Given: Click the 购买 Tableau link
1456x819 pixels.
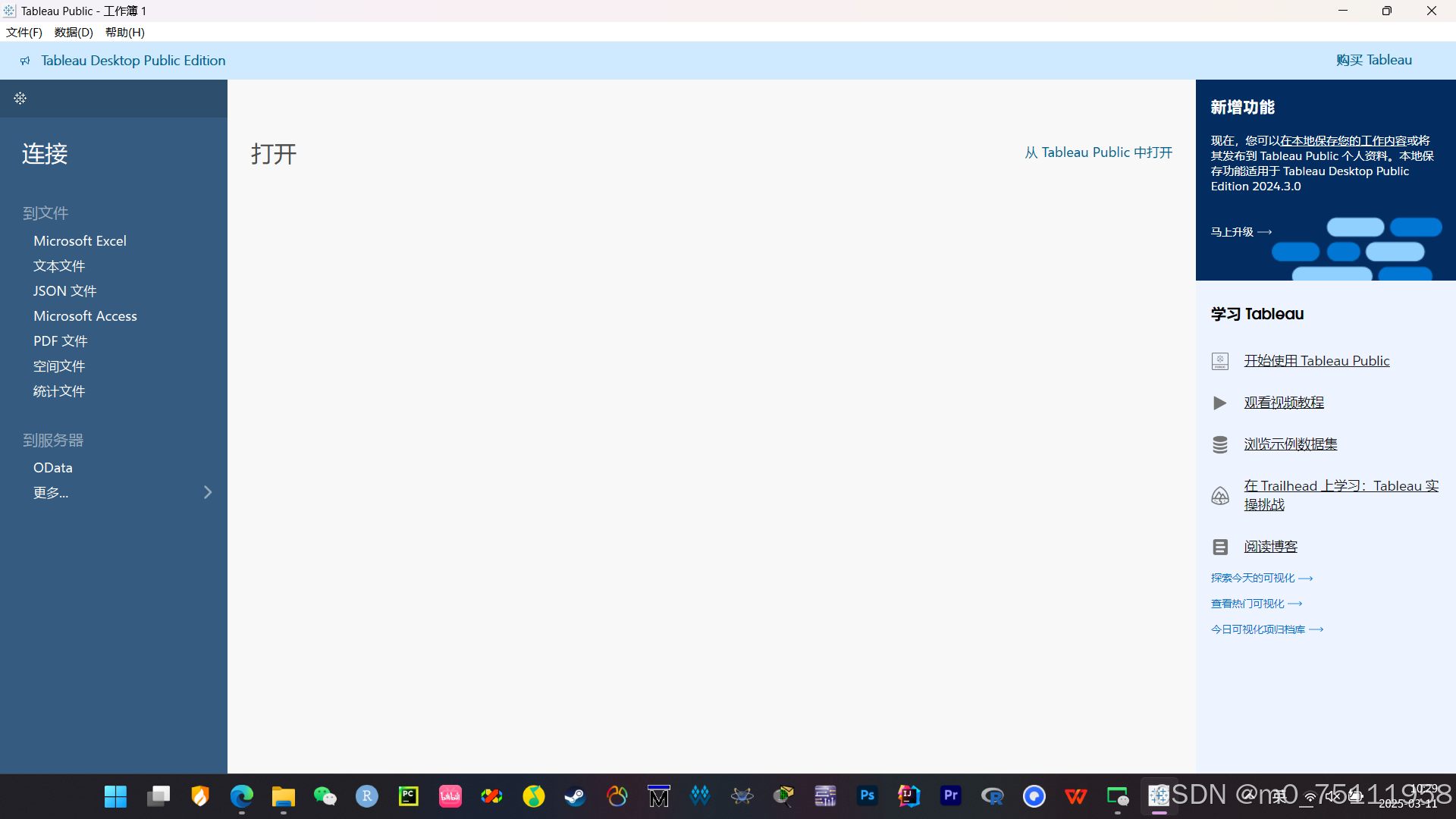Looking at the screenshot, I should pos(1373,60).
